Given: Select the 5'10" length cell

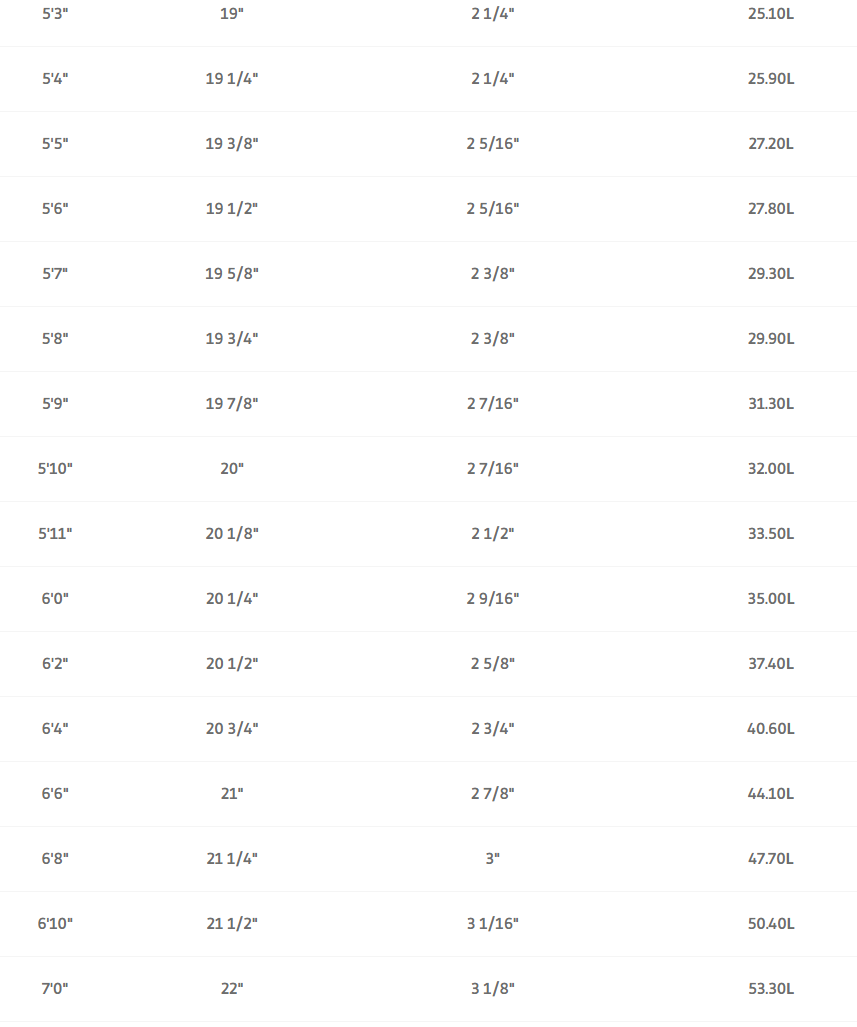Looking at the screenshot, I should [x=55, y=468].
